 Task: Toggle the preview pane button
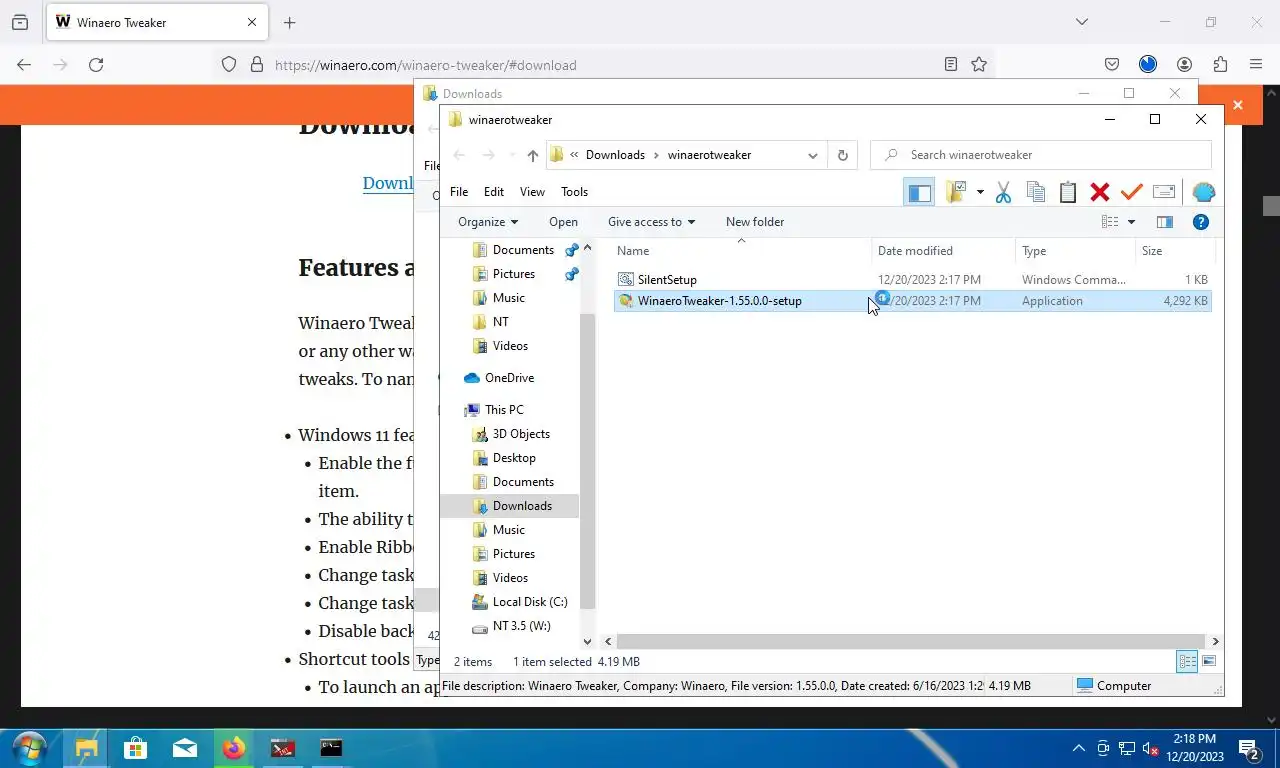[1165, 222]
